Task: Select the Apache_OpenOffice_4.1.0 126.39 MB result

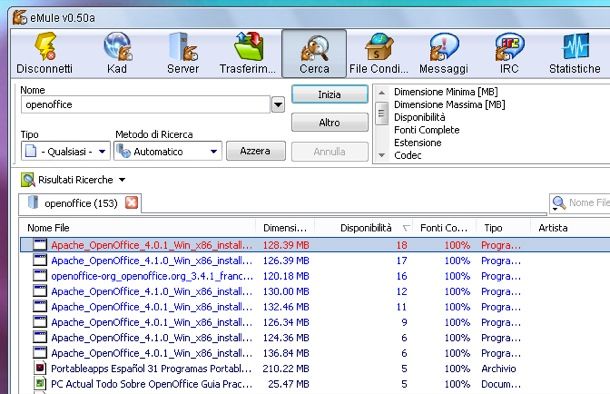Action: tap(315, 260)
